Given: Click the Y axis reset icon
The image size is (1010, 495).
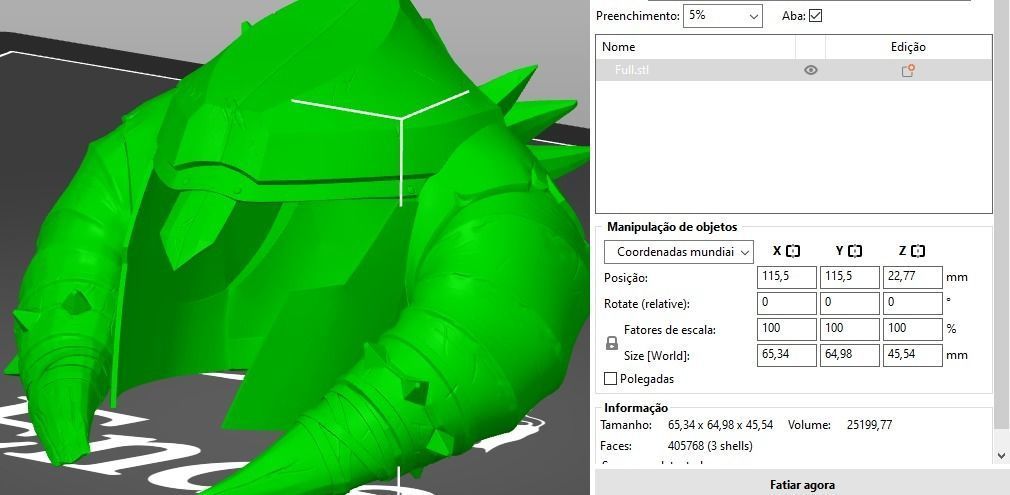Looking at the screenshot, I should [x=855, y=251].
